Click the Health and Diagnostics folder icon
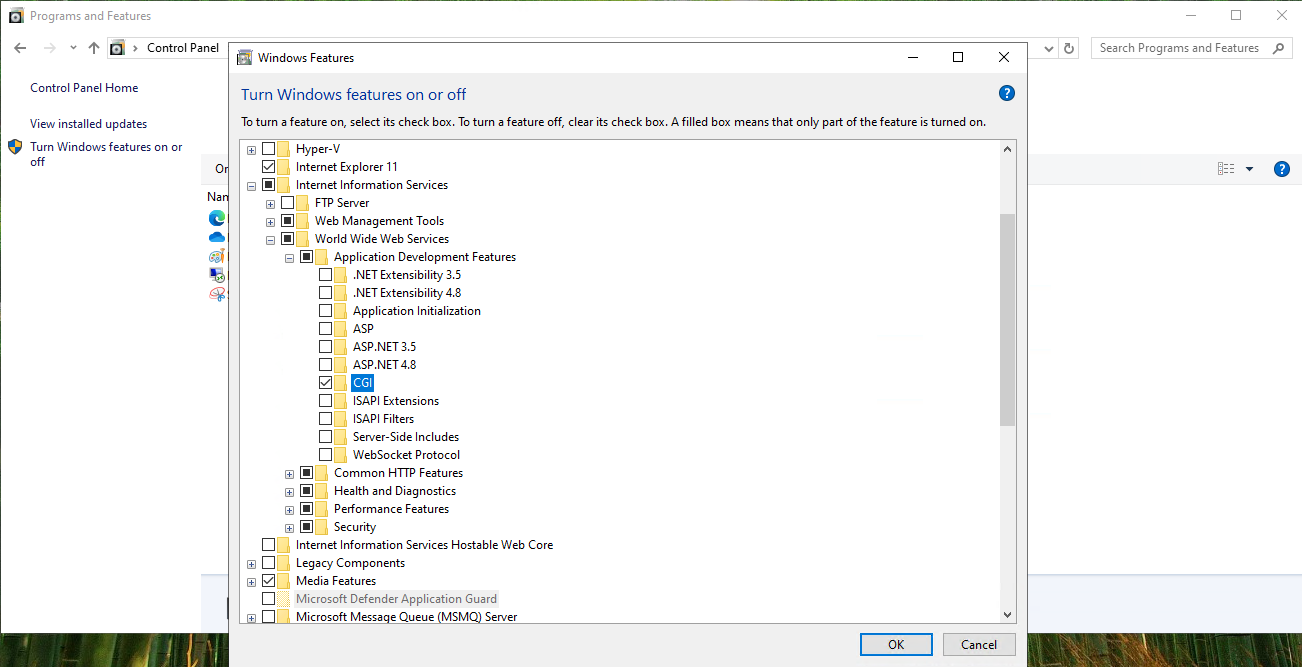The image size is (1302, 667). pyautogui.click(x=322, y=491)
